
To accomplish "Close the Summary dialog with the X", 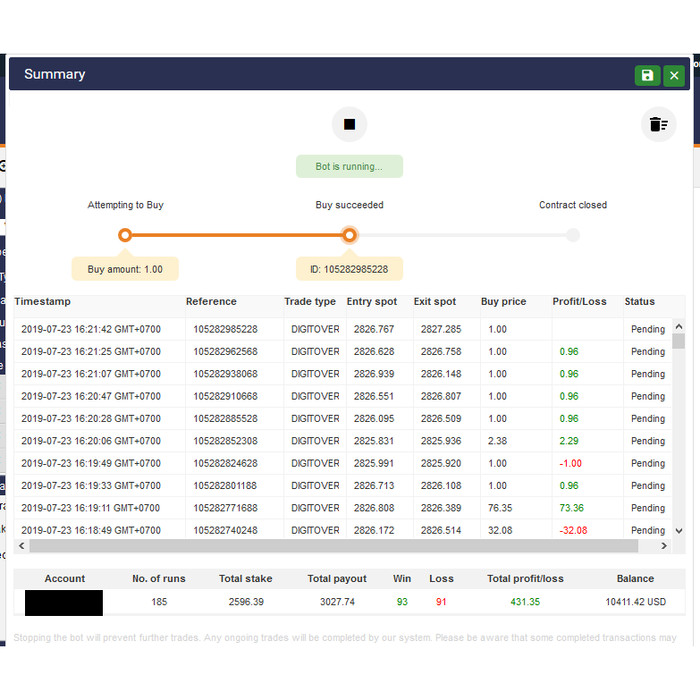I will (674, 75).
